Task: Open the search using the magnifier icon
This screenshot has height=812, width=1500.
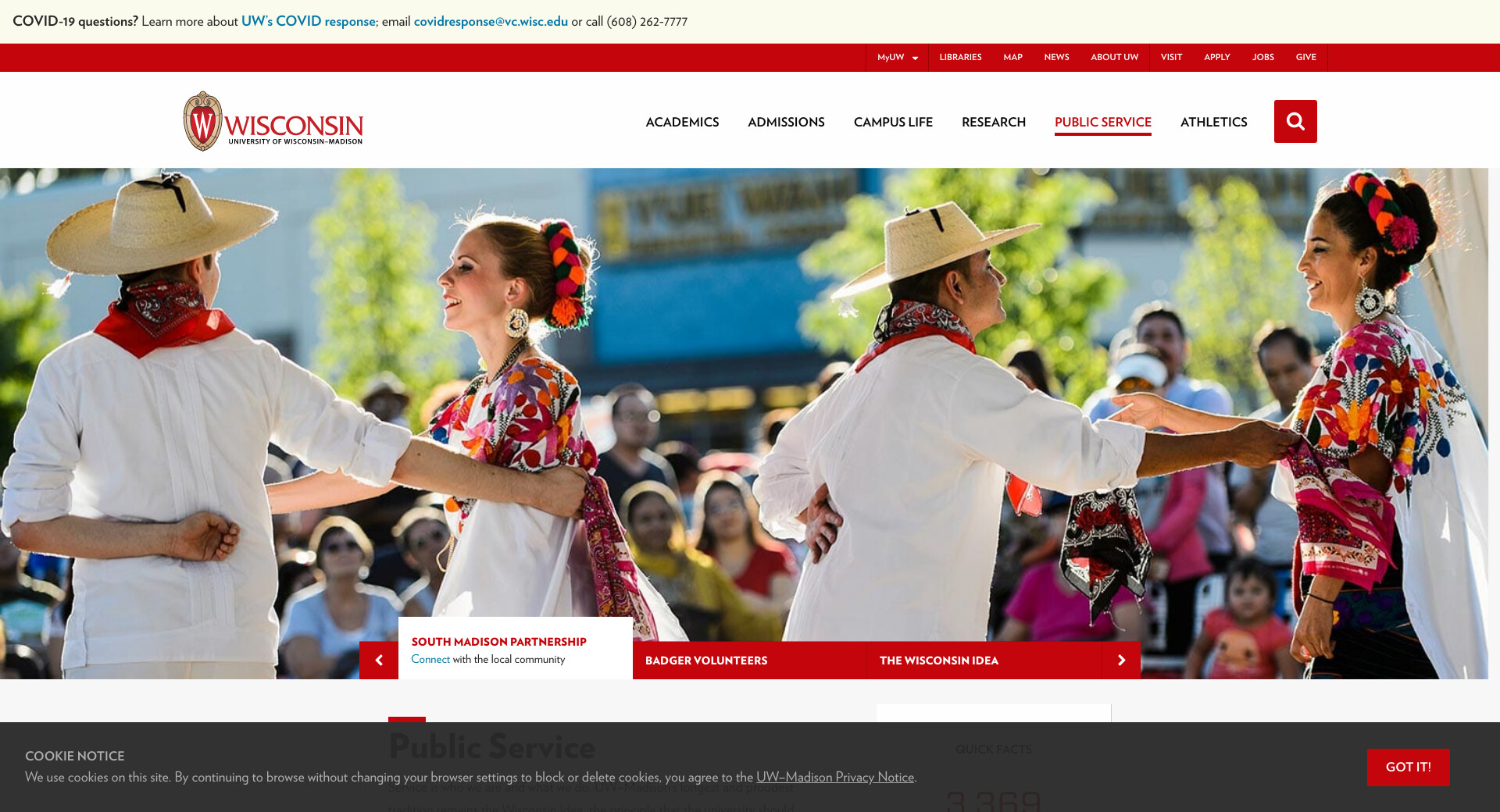Action: point(1295,121)
